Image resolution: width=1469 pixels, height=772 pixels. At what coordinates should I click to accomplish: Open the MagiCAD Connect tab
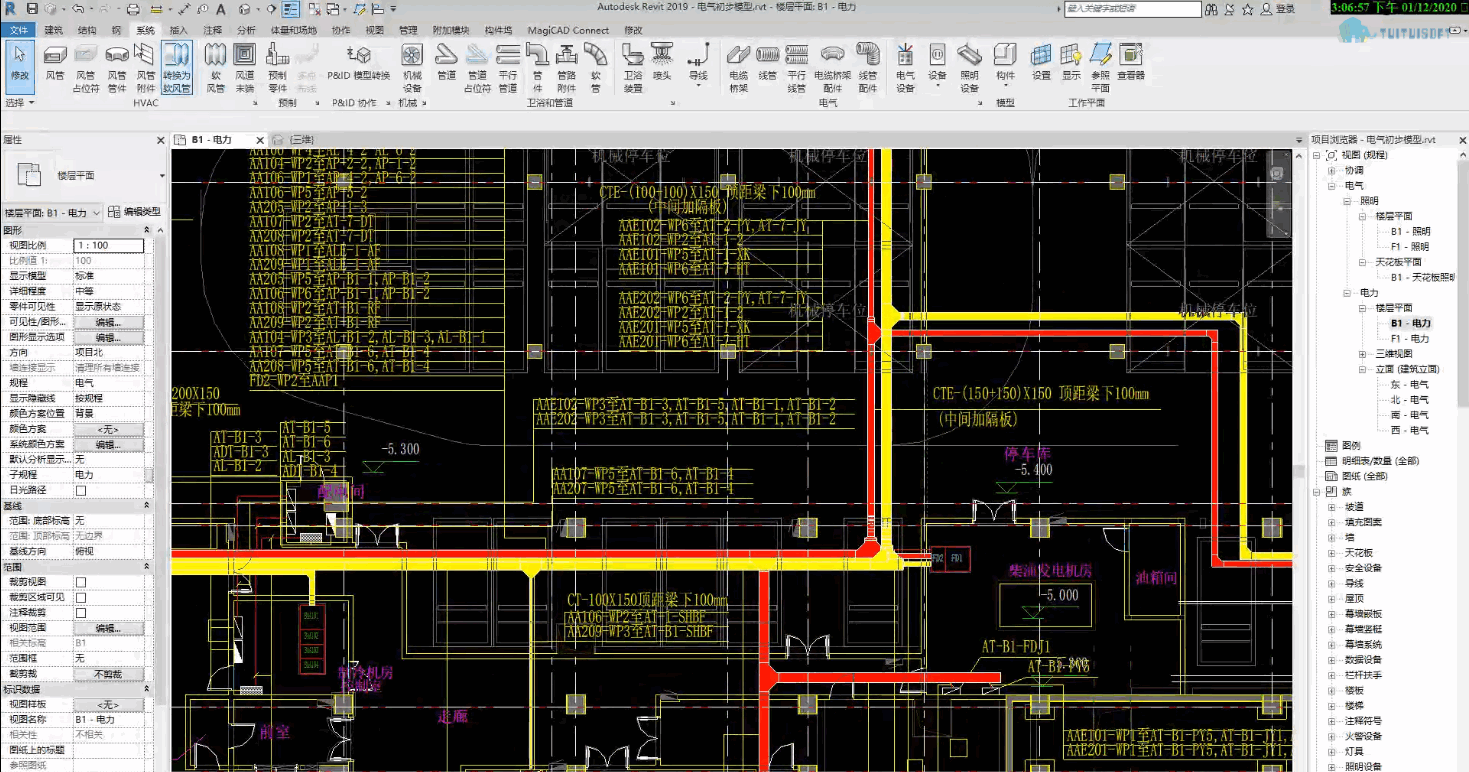[x=569, y=30]
